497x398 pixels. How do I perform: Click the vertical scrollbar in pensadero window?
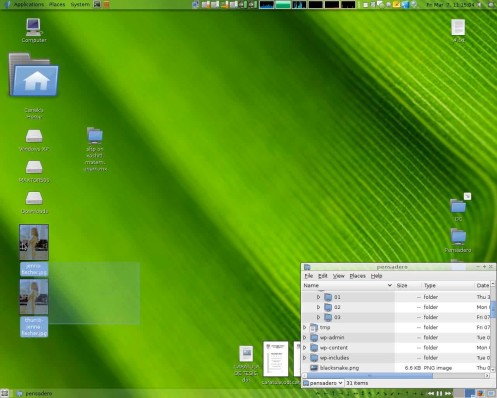[493, 310]
